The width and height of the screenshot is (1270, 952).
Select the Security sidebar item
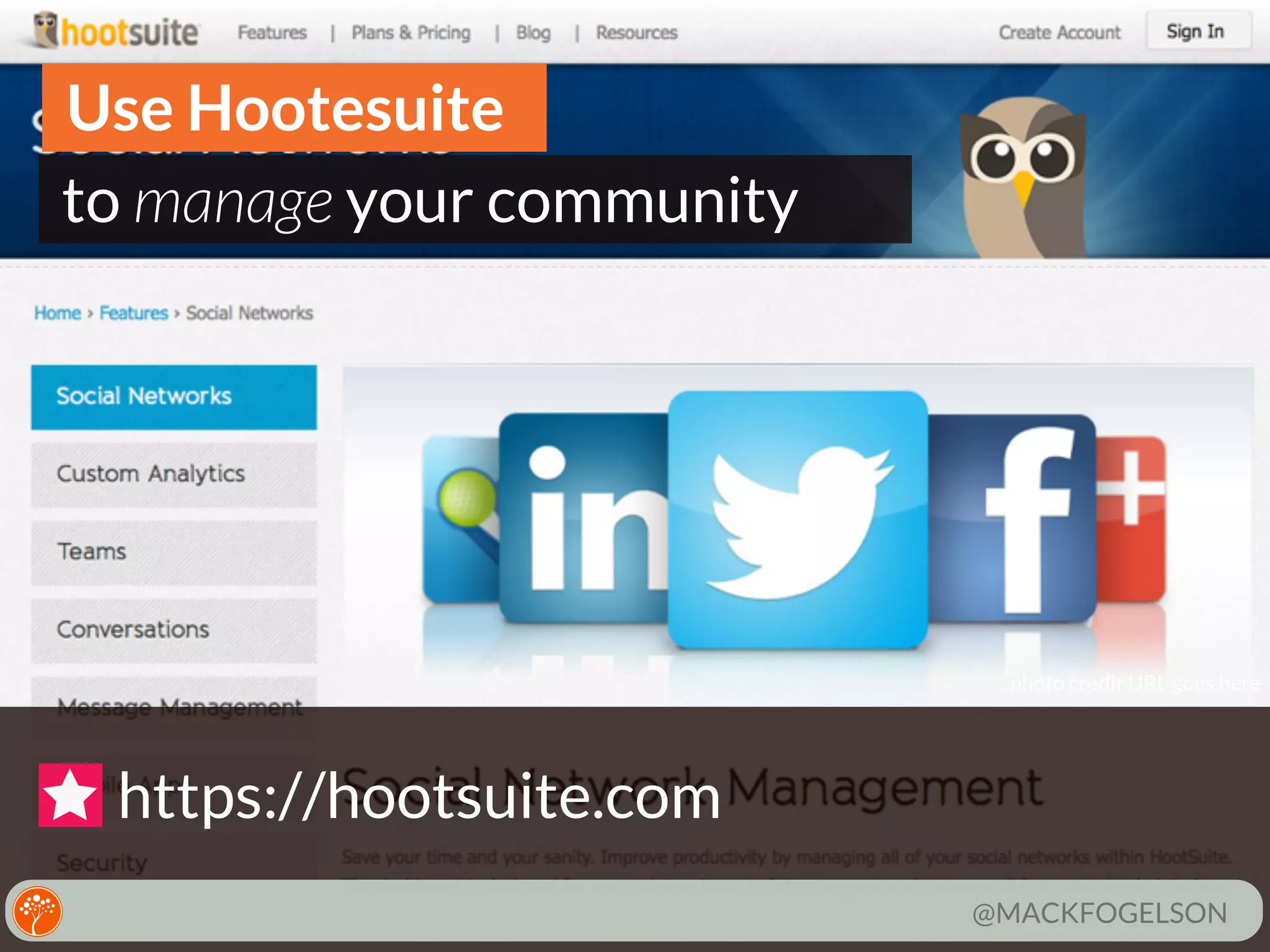(x=102, y=863)
